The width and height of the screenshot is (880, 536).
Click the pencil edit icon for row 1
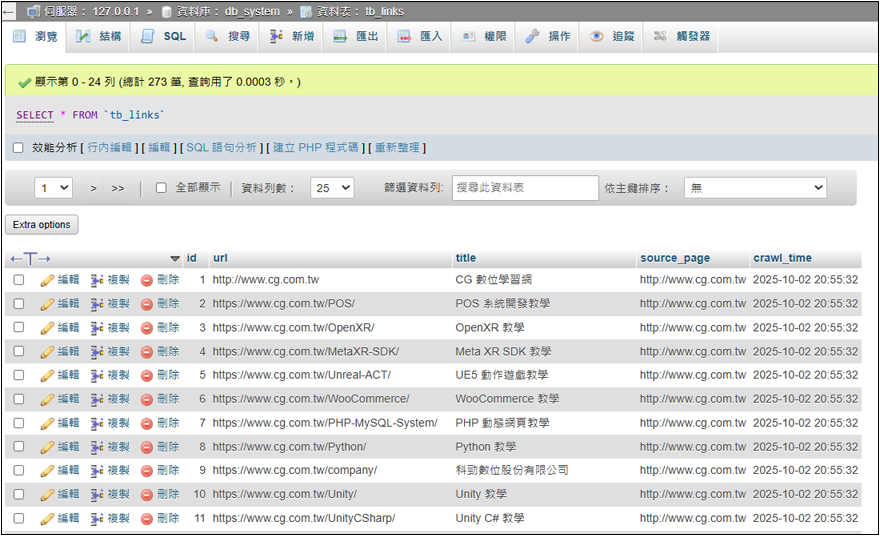click(x=47, y=280)
